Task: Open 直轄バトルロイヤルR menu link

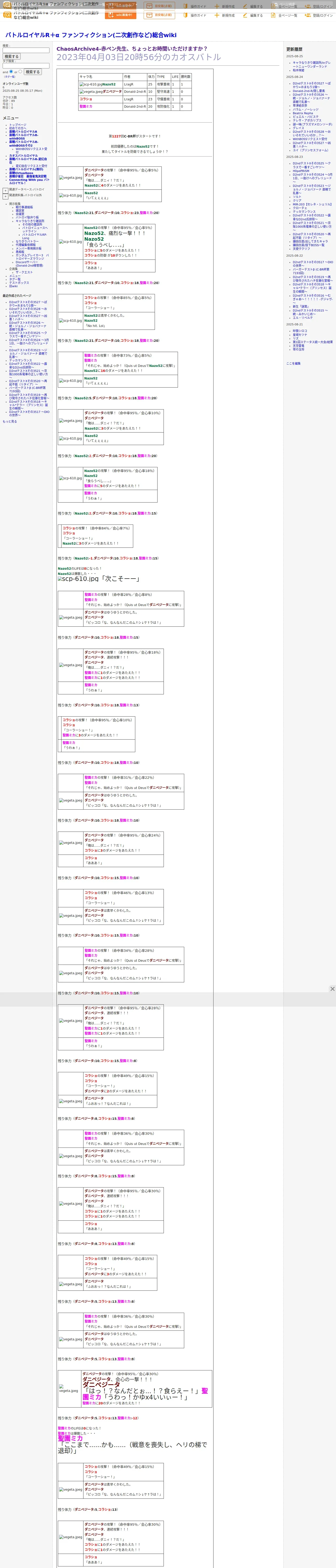Action: tap(23, 131)
